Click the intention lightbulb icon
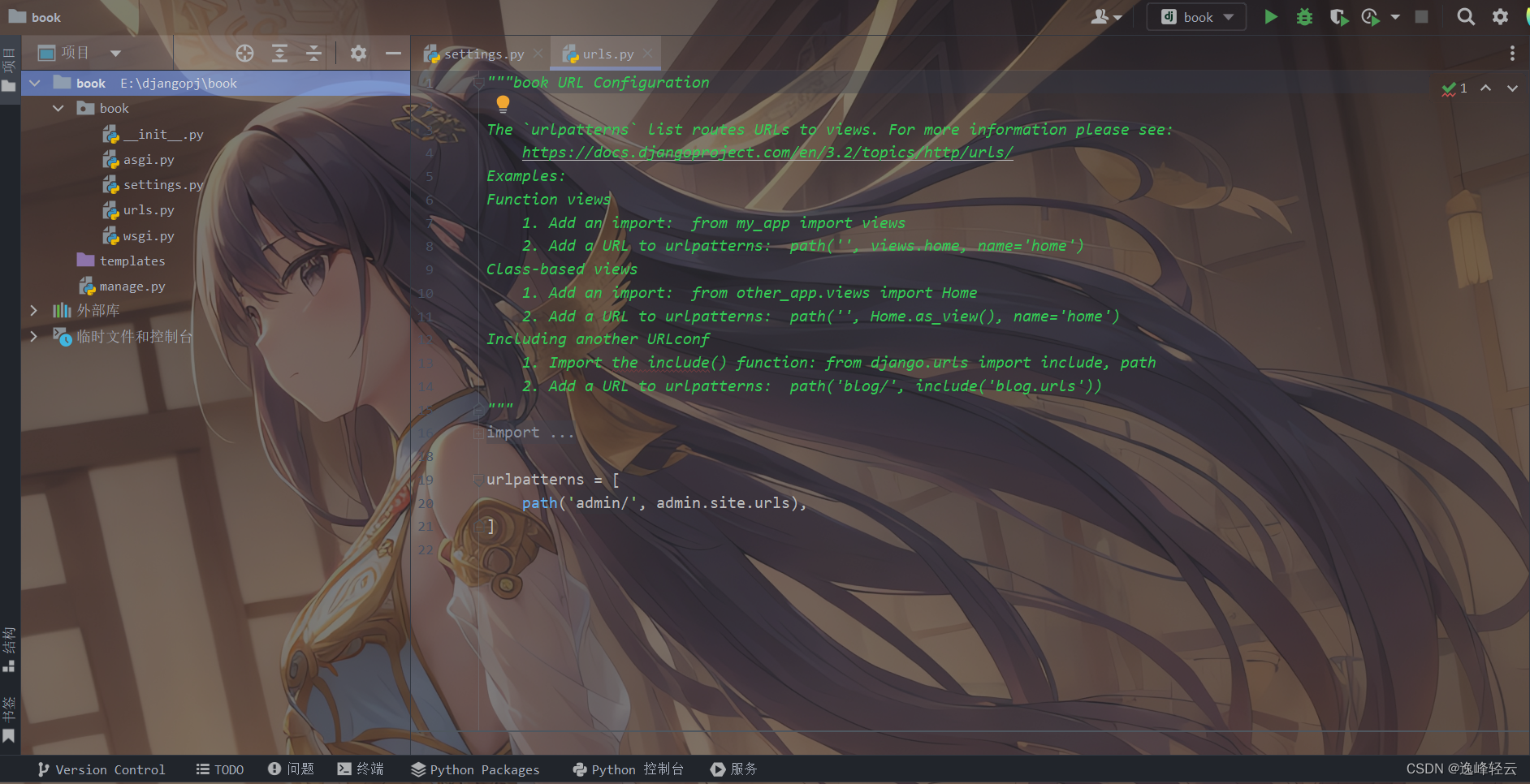The image size is (1530, 784). coord(503,104)
